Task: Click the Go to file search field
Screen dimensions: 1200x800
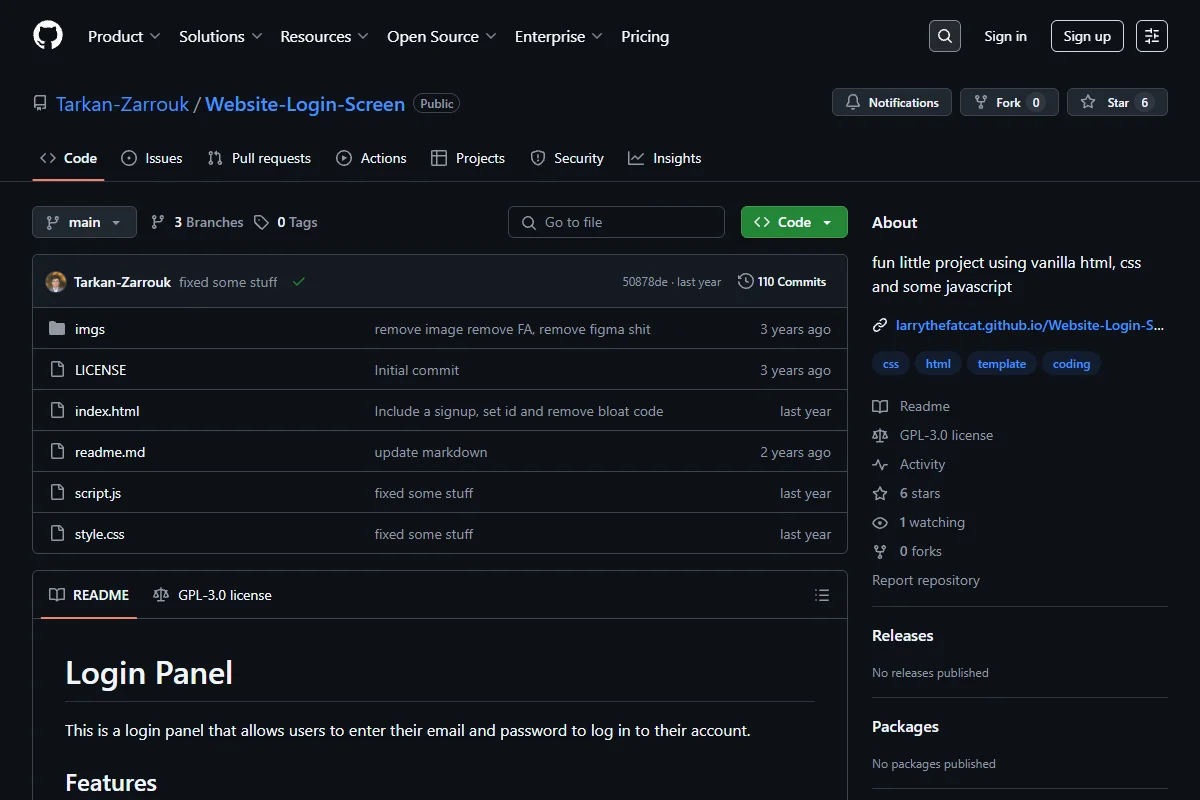Action: [x=616, y=222]
